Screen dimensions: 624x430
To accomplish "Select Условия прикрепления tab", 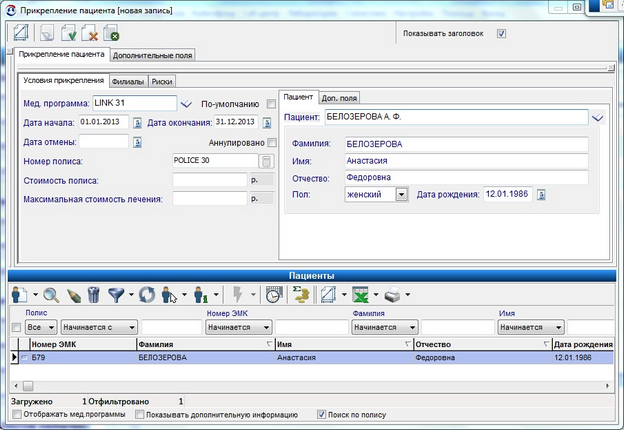I will pos(63,80).
